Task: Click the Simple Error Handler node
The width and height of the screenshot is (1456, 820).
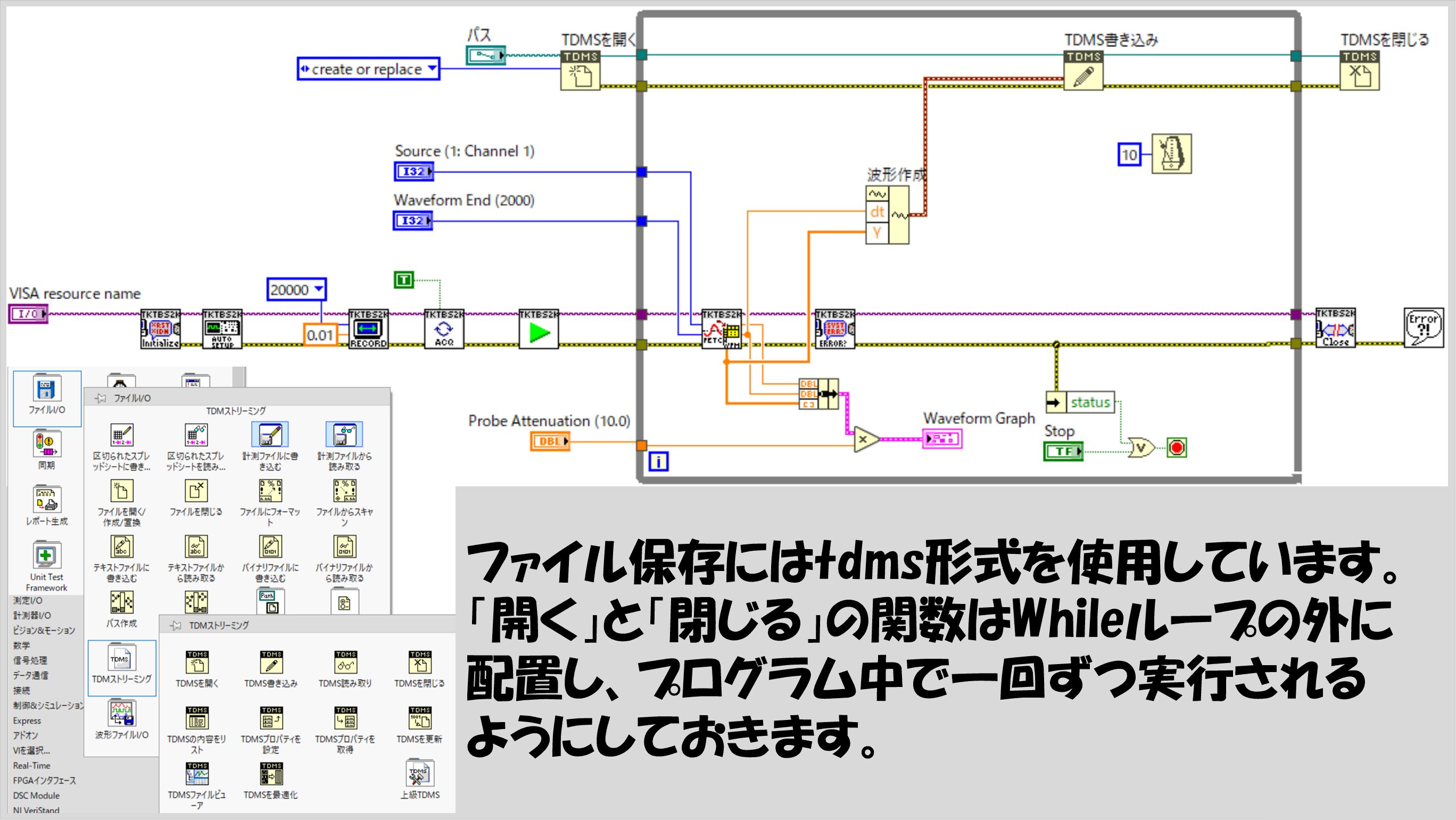Action: [x=1424, y=328]
